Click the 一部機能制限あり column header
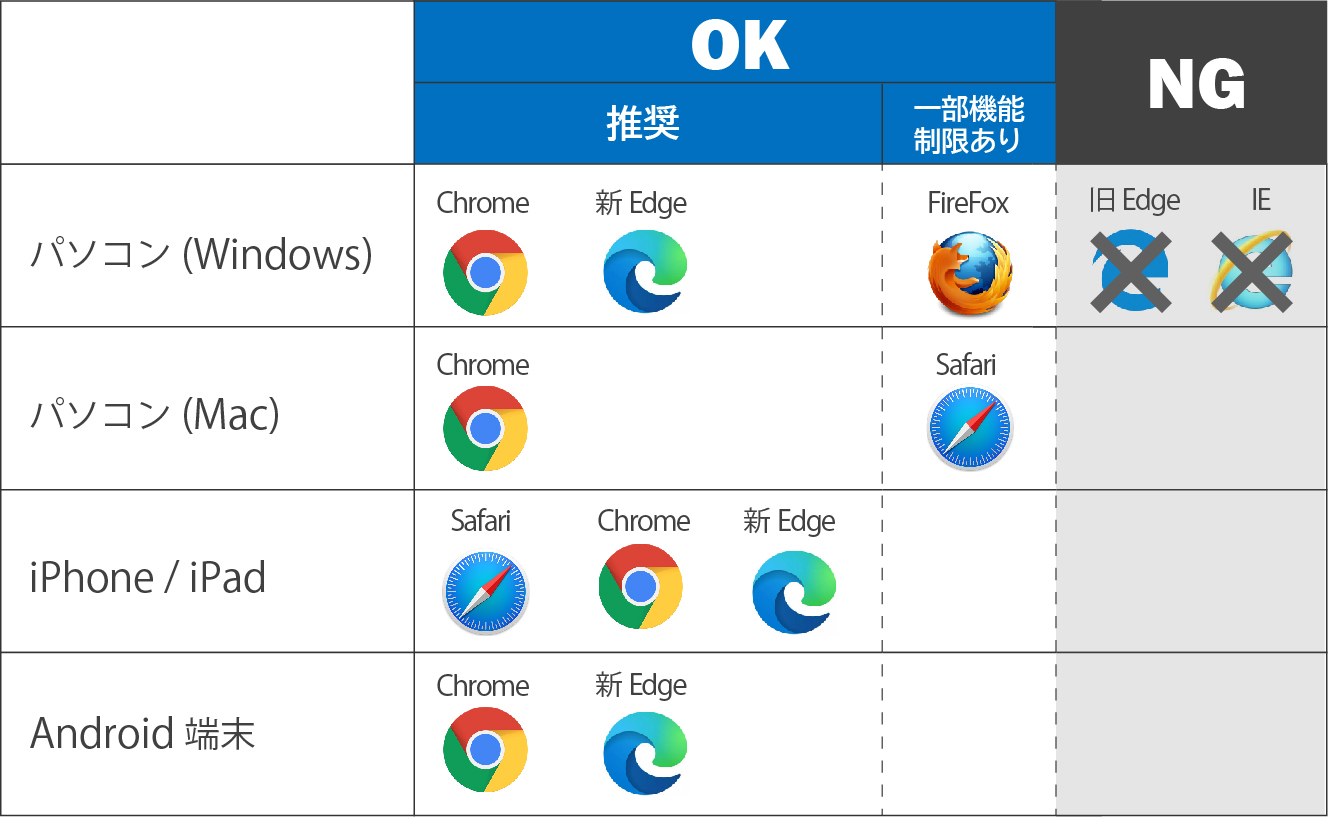Viewport: 1328px width, 817px height. click(x=968, y=125)
